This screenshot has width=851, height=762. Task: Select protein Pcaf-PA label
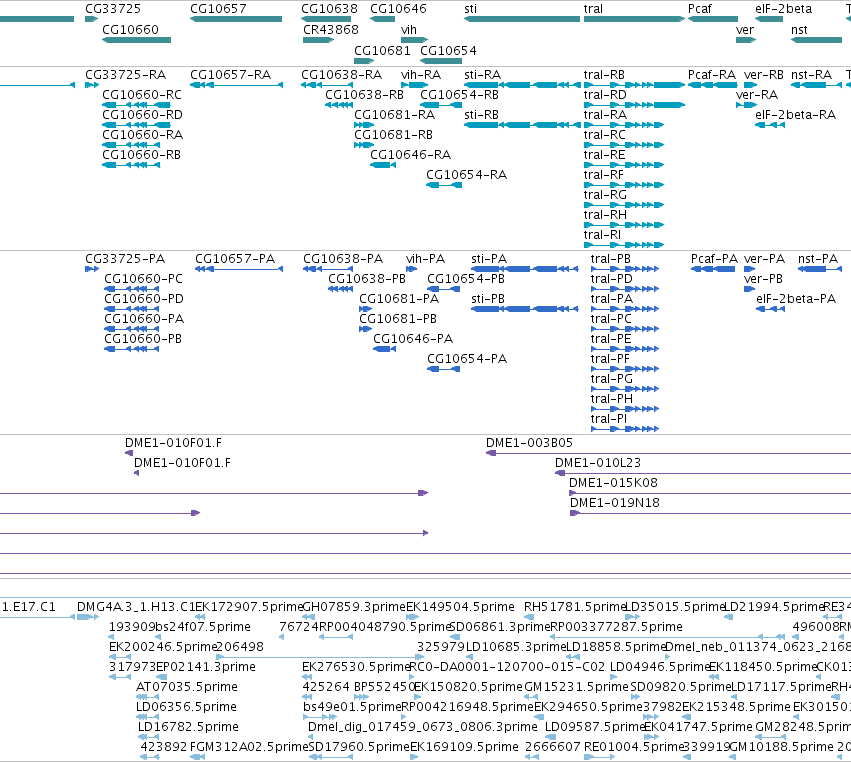pos(714,258)
